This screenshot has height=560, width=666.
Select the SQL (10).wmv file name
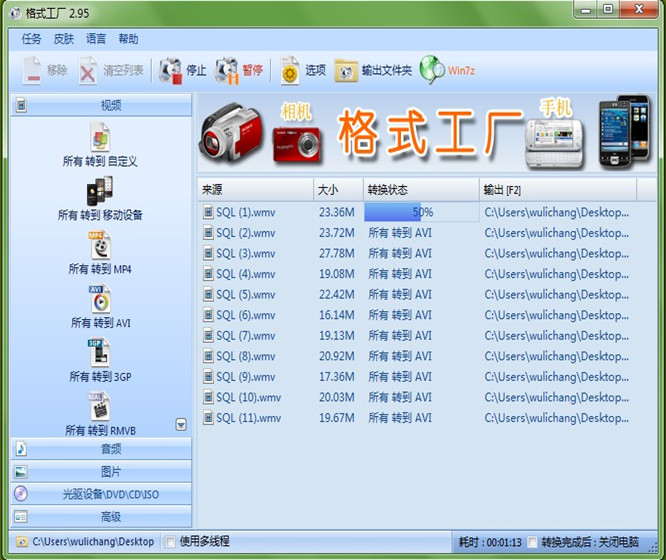tap(248, 397)
